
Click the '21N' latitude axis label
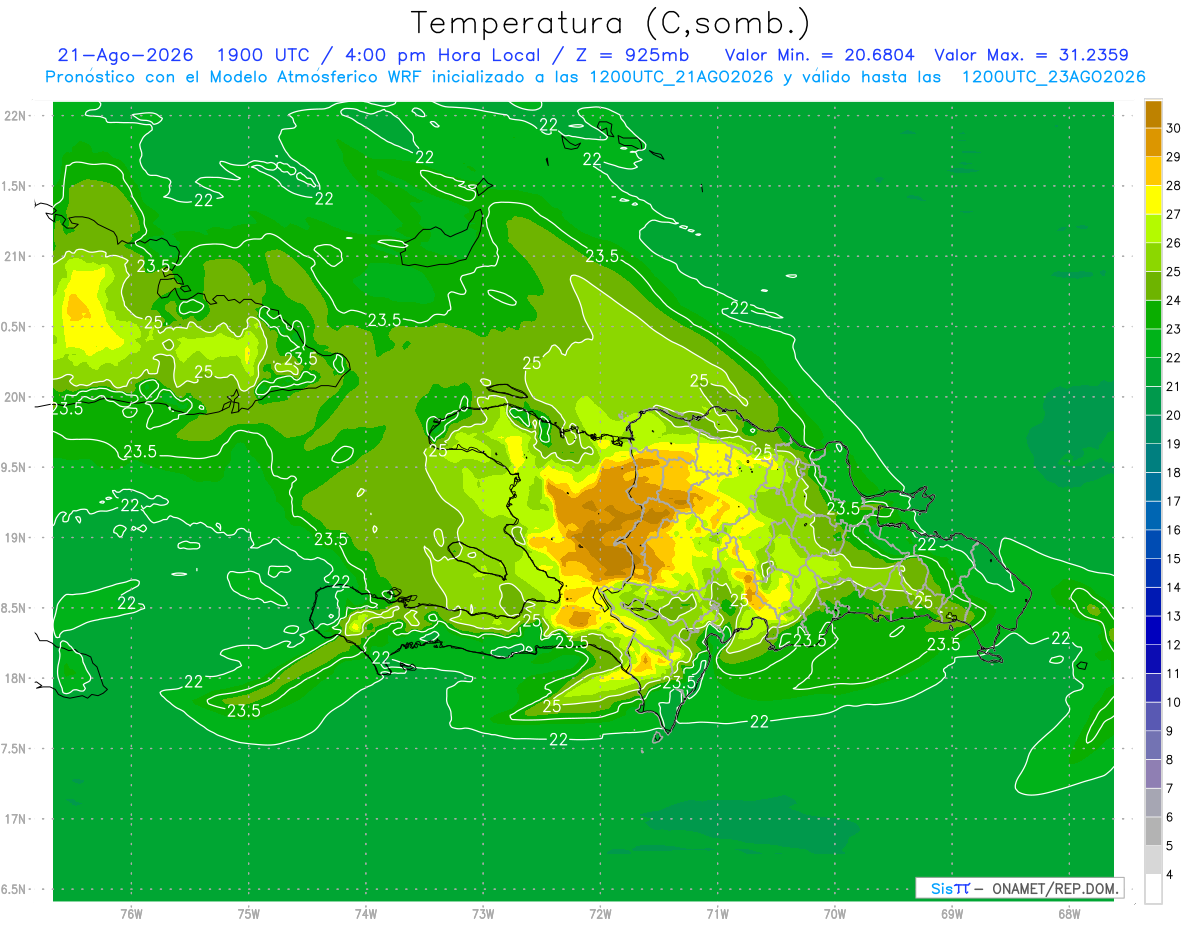click(17, 256)
